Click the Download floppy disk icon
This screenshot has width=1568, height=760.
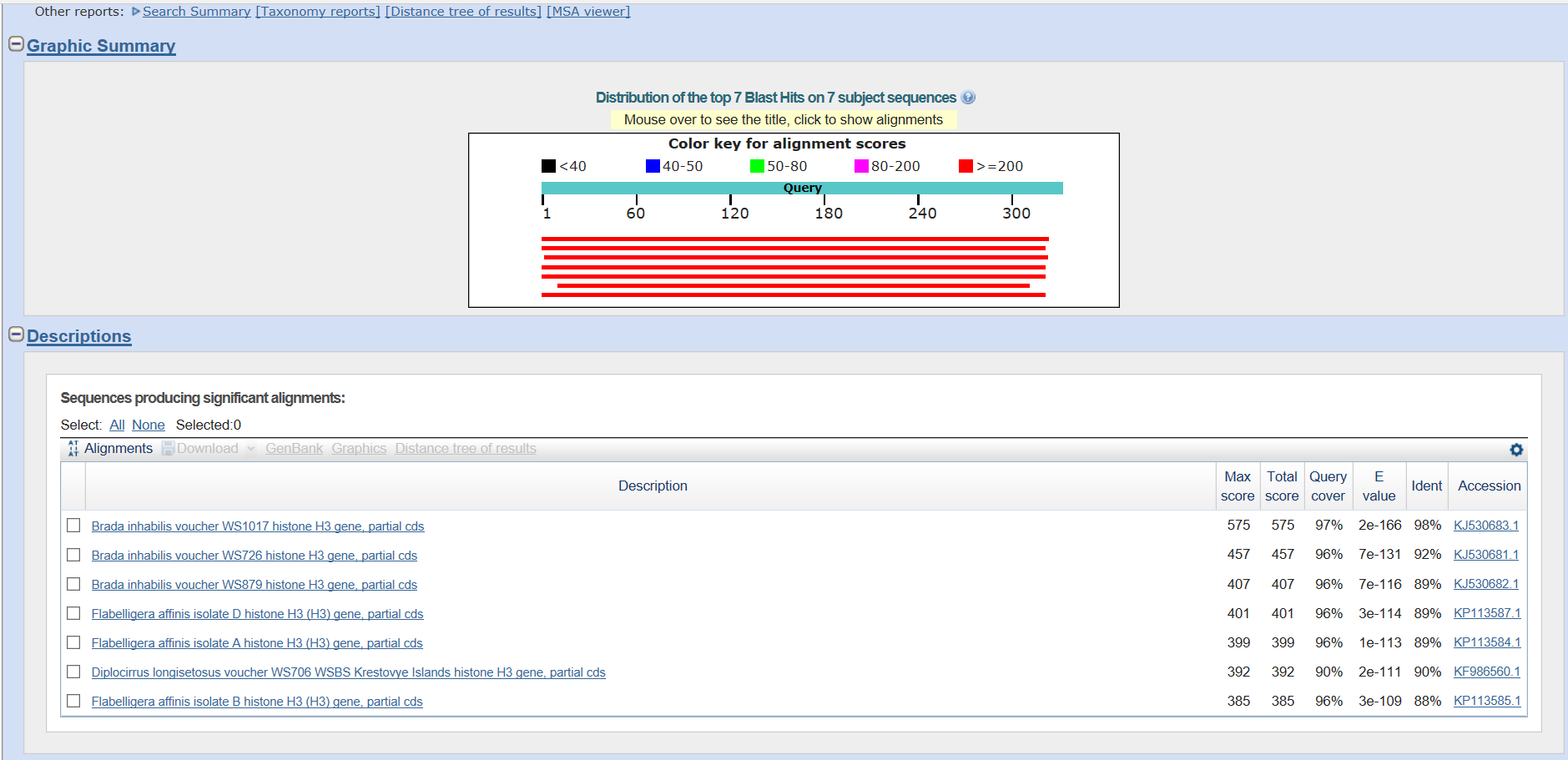(x=169, y=449)
